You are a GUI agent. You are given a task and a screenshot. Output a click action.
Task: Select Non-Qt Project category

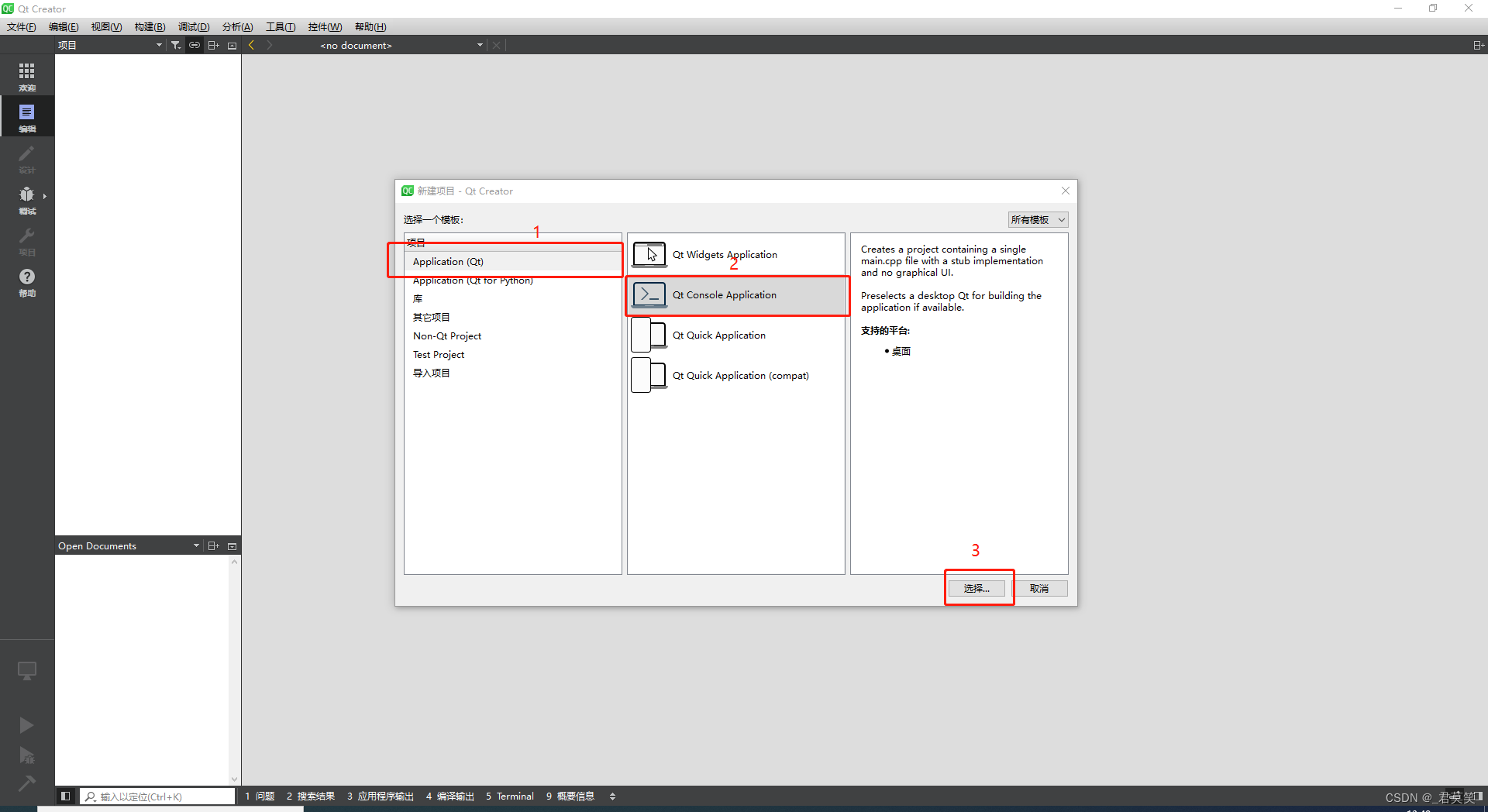coord(513,336)
